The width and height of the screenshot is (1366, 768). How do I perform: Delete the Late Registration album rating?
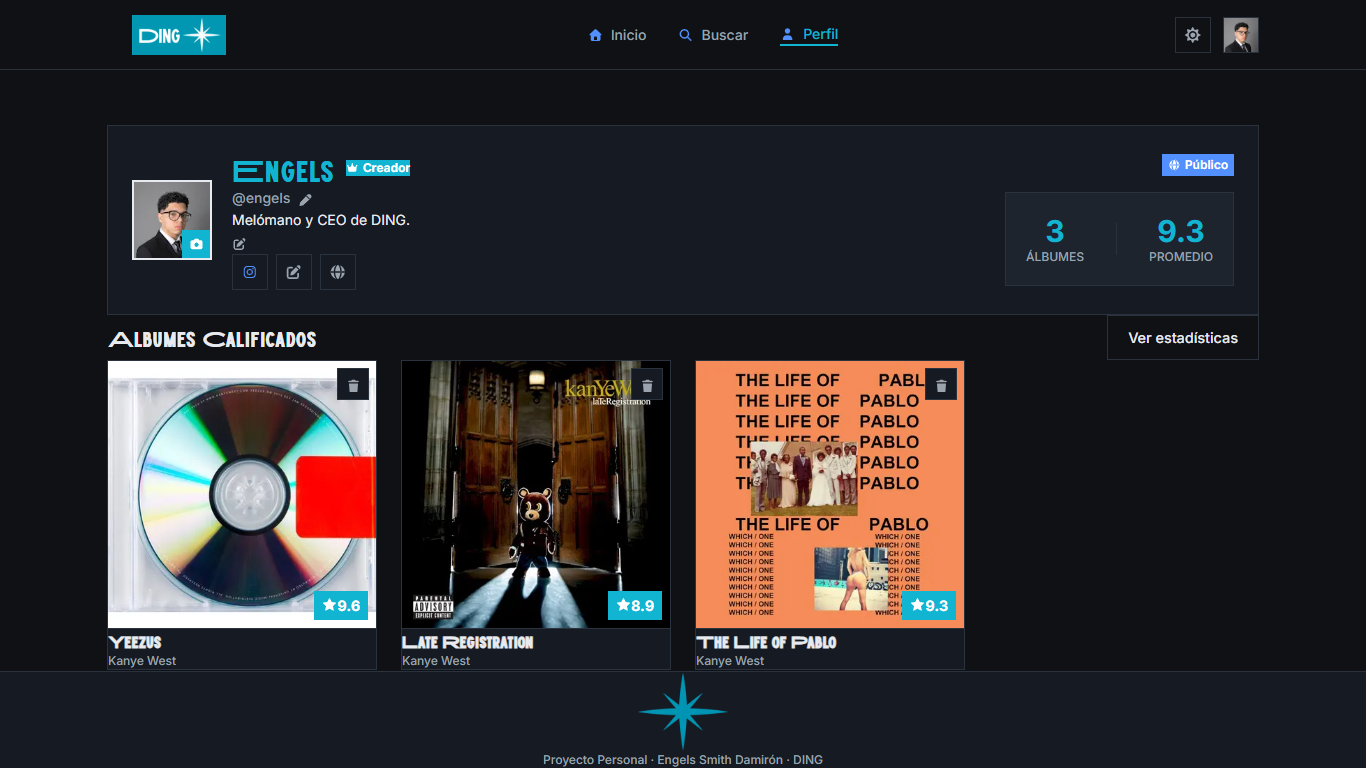click(x=647, y=384)
